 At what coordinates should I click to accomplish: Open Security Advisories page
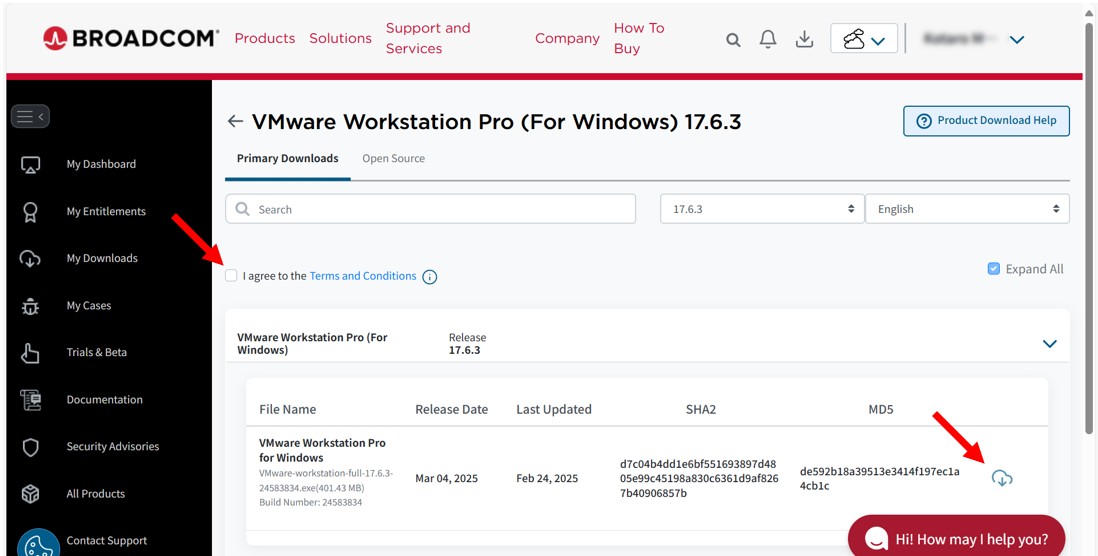coord(113,447)
